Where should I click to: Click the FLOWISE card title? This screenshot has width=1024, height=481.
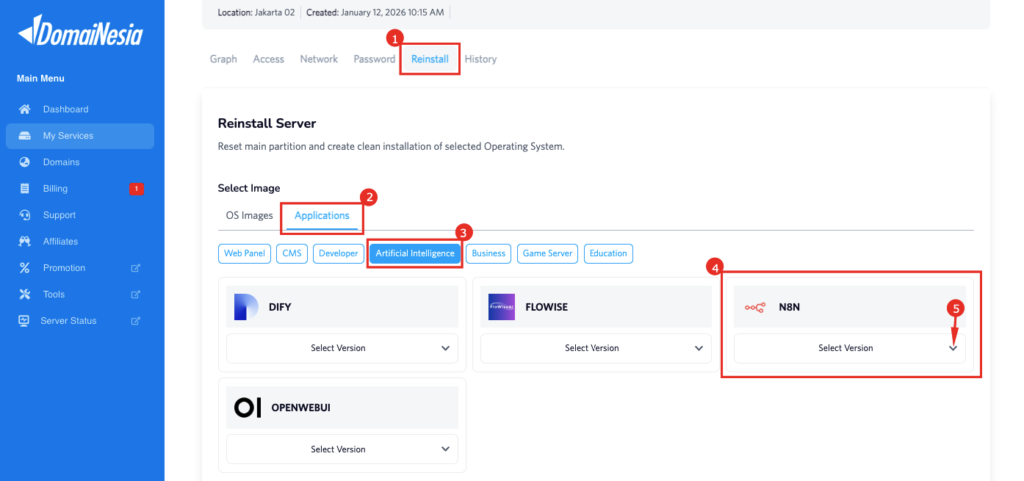pyautogui.click(x=547, y=307)
